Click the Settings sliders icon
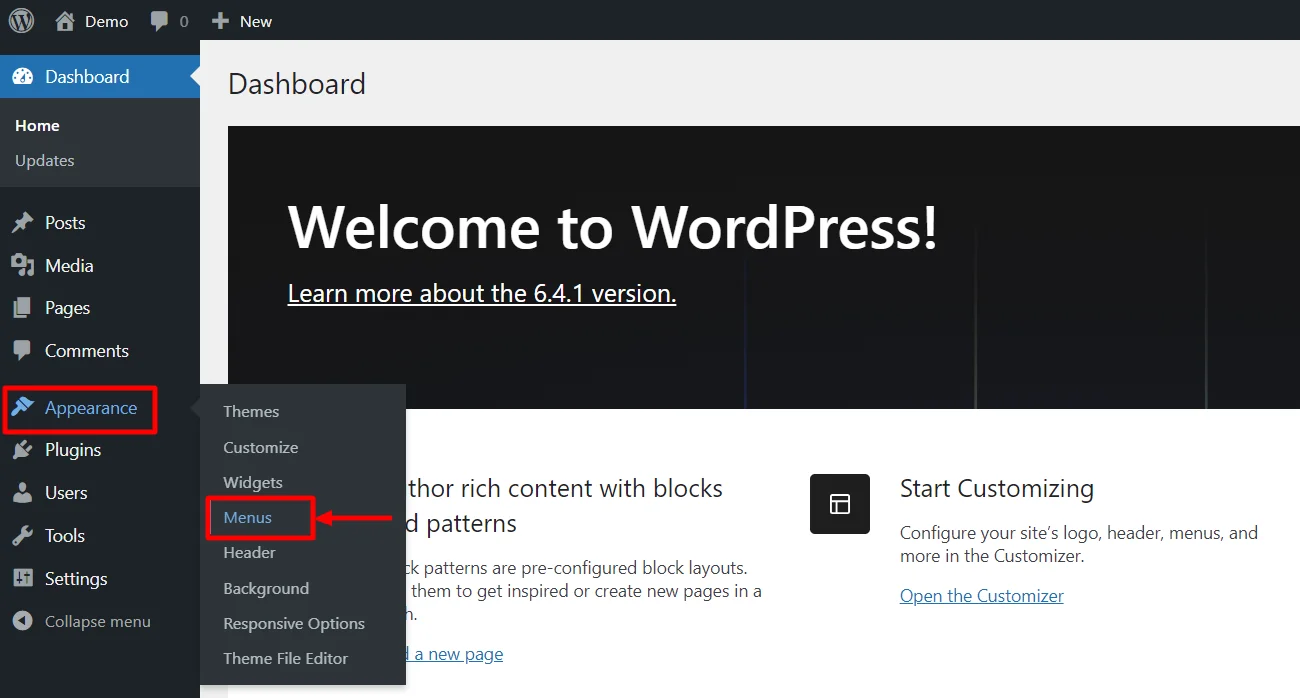Viewport: 1300px width, 698px height. [x=22, y=579]
